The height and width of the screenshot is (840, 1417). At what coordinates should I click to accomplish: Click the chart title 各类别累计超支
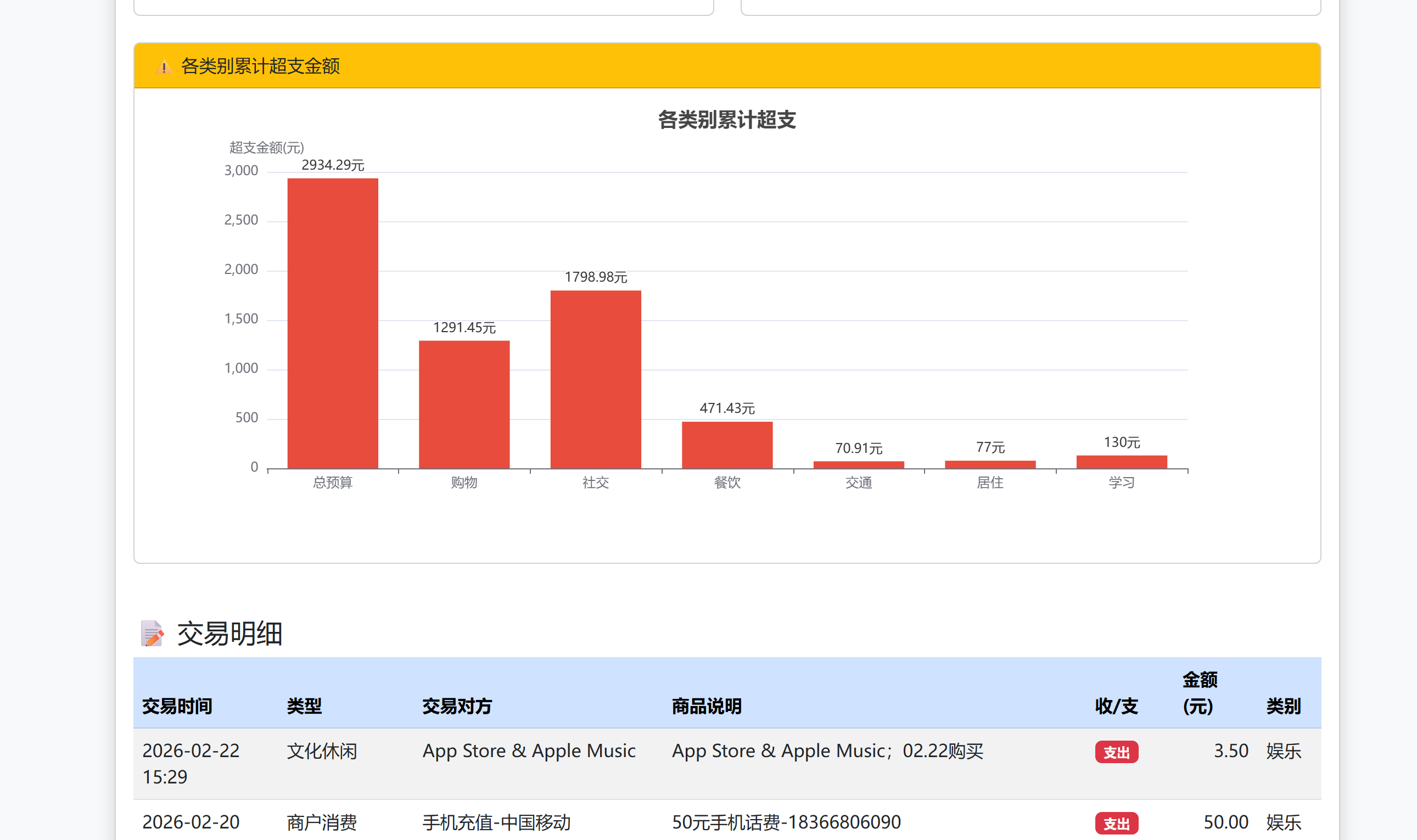click(729, 120)
